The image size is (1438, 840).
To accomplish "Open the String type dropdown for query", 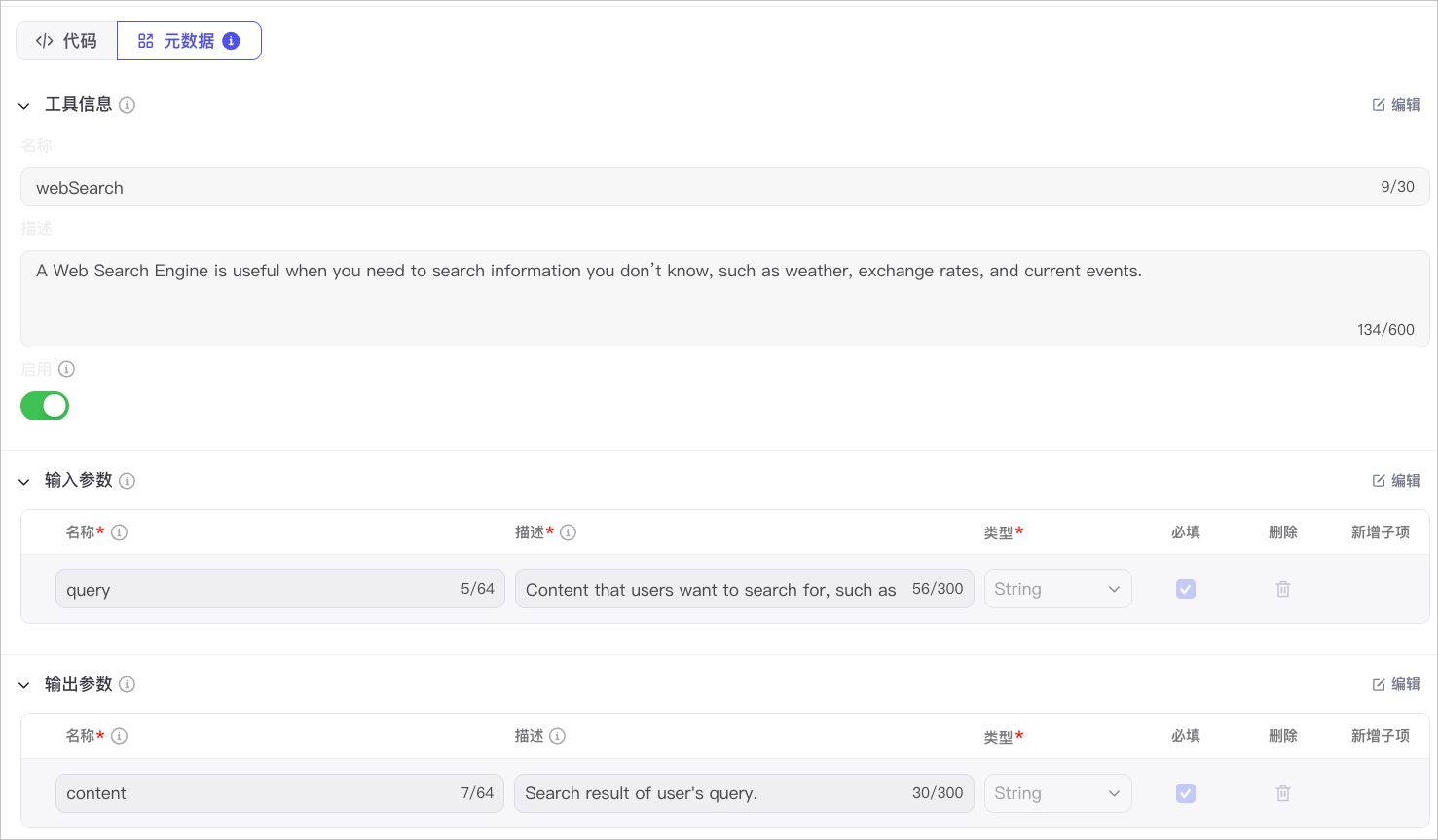I will pyautogui.click(x=1058, y=589).
